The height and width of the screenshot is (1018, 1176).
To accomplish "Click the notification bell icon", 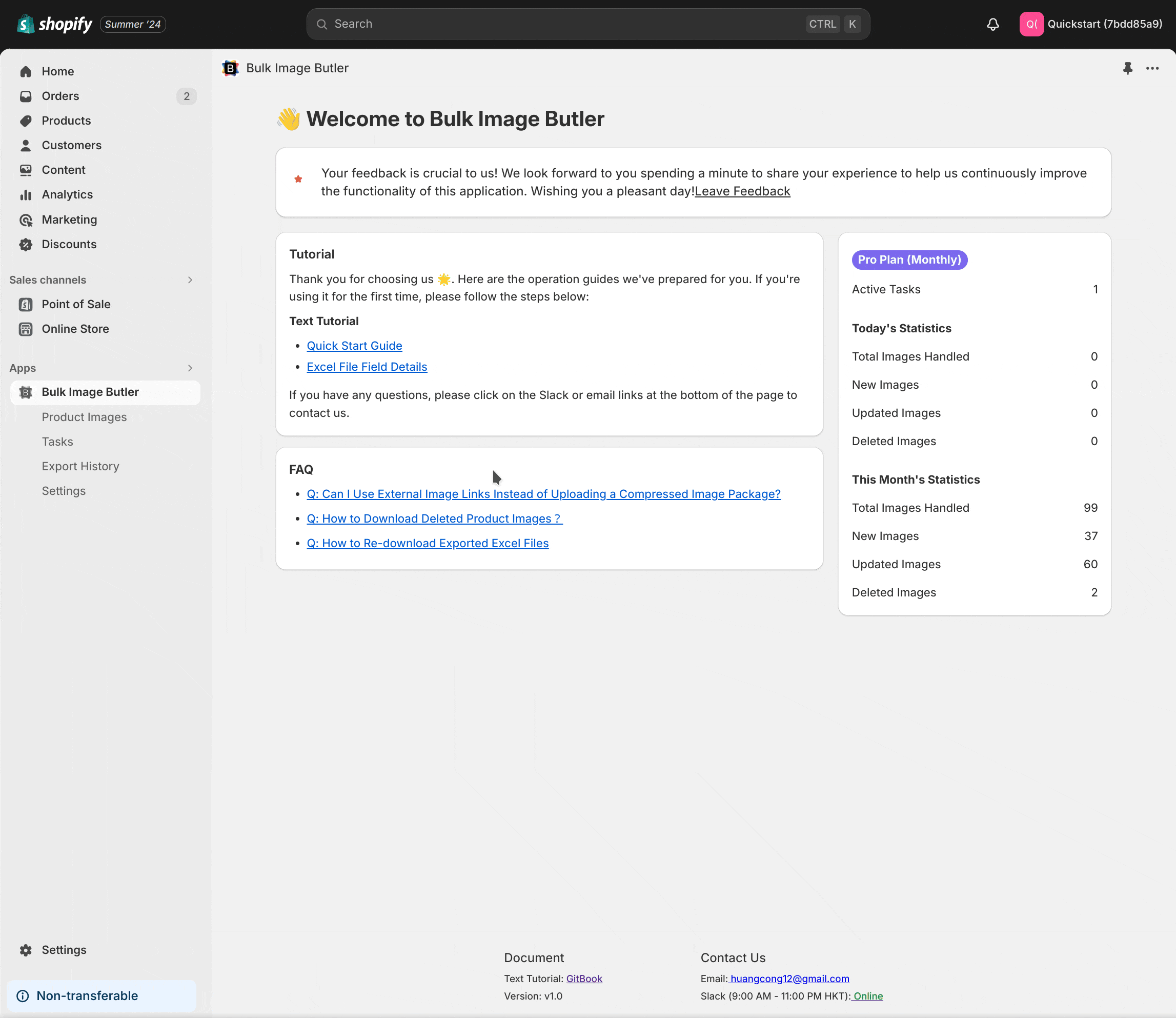I will click(992, 25).
